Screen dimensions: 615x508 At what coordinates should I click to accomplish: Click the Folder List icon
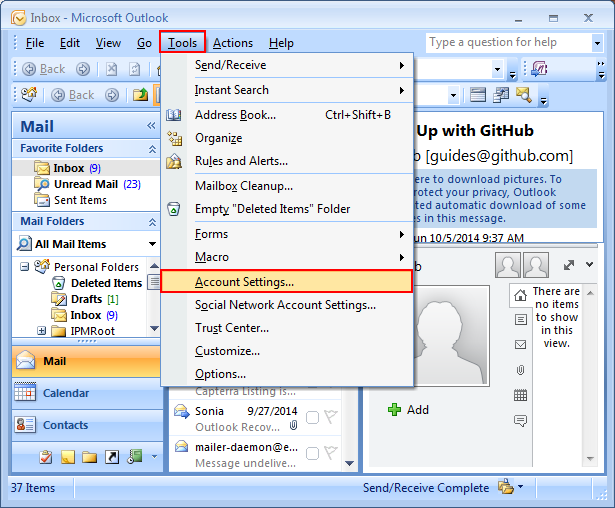pos(89,457)
